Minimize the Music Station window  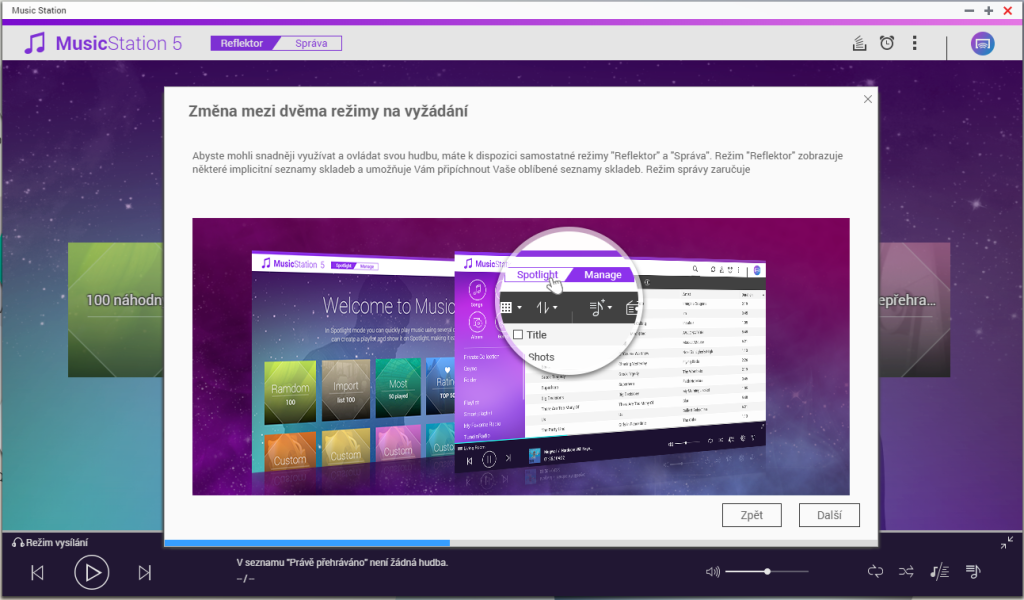[x=969, y=10]
